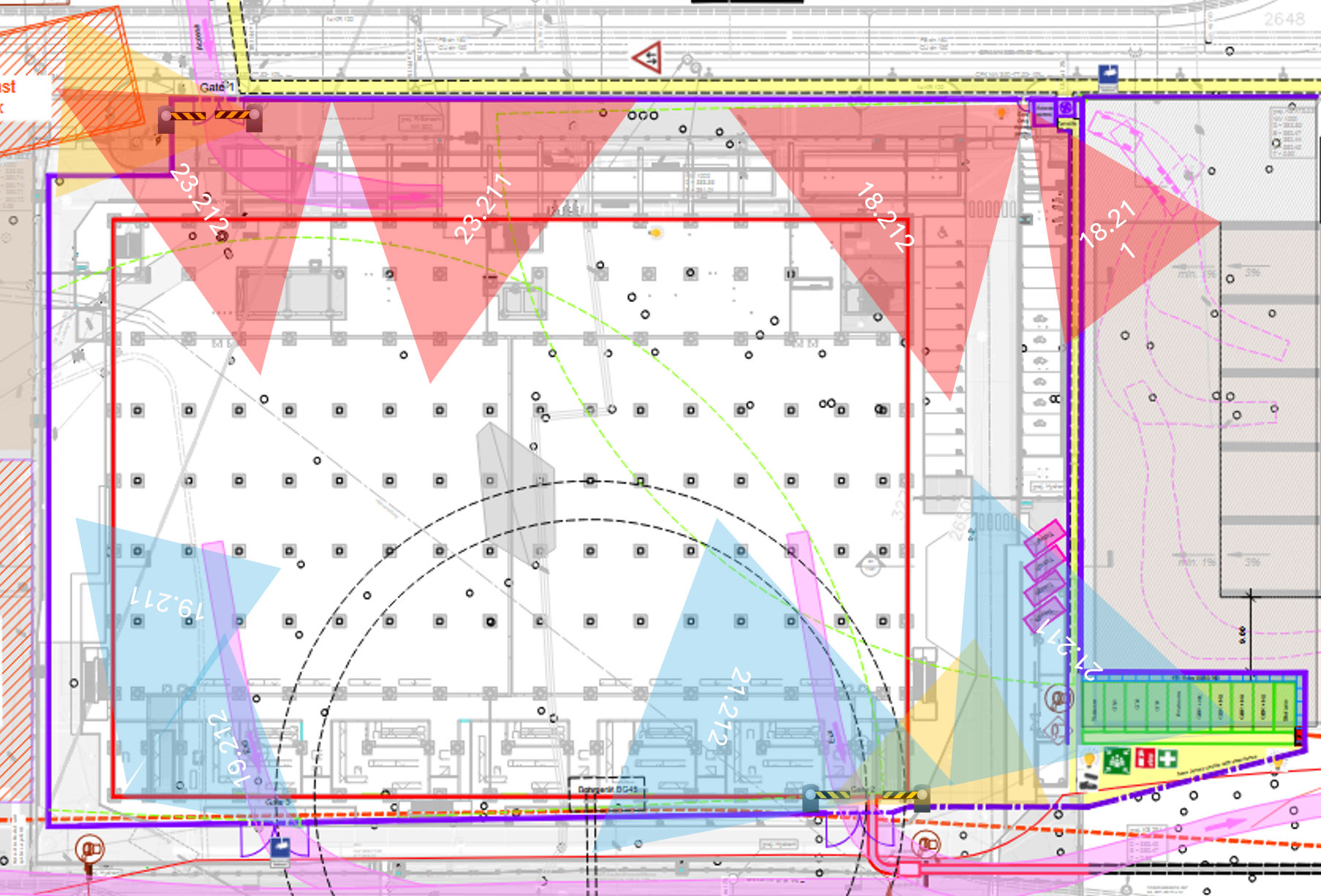Screen dimensions: 1321x896
Task: Click camera coverage label 18.212
Action: click(885, 217)
